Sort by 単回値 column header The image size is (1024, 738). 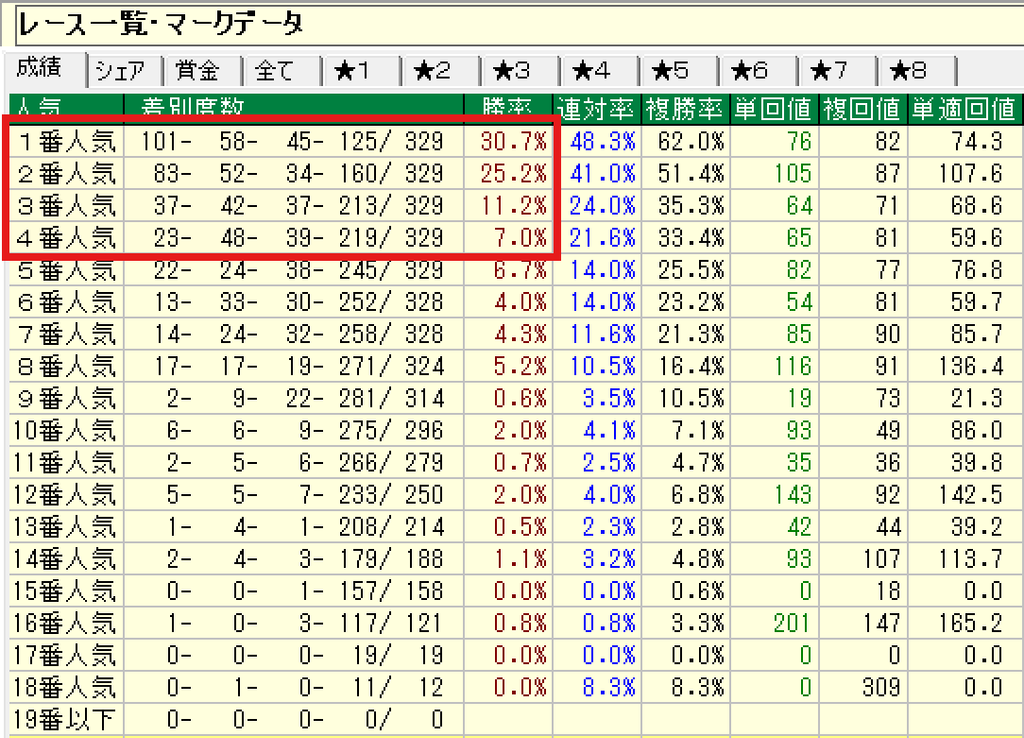pyautogui.click(x=774, y=108)
